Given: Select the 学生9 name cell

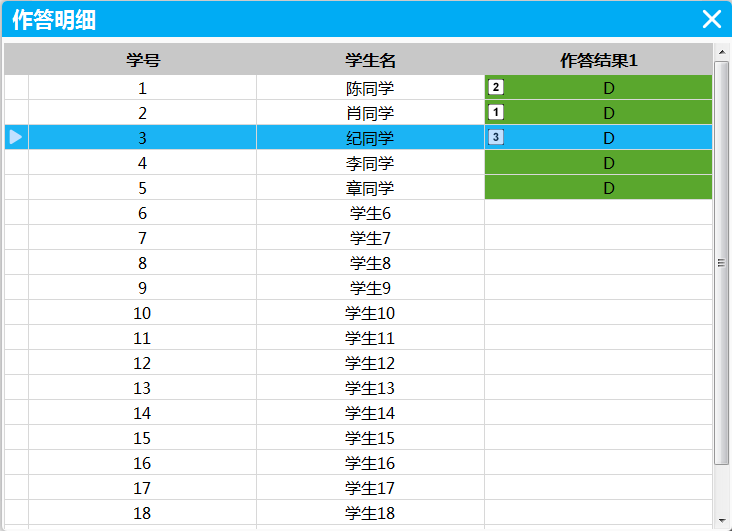Looking at the screenshot, I should click(x=370, y=288).
